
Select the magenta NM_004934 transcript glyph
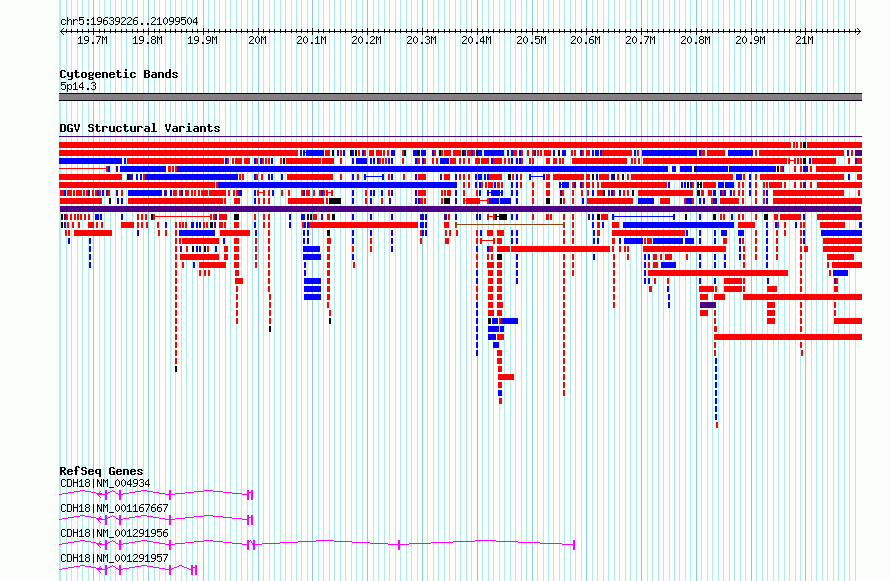point(156,495)
